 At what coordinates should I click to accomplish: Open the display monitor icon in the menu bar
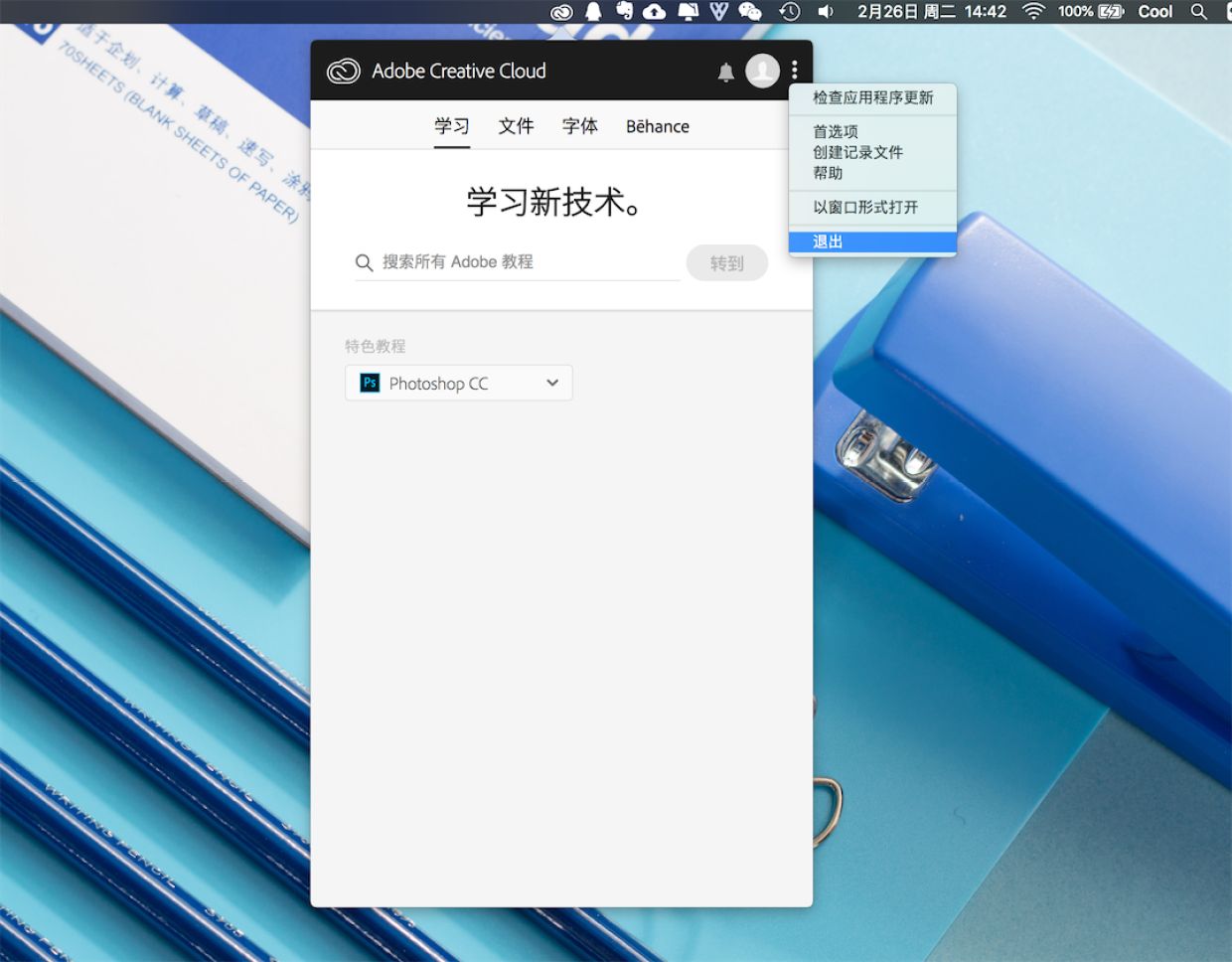point(688,12)
